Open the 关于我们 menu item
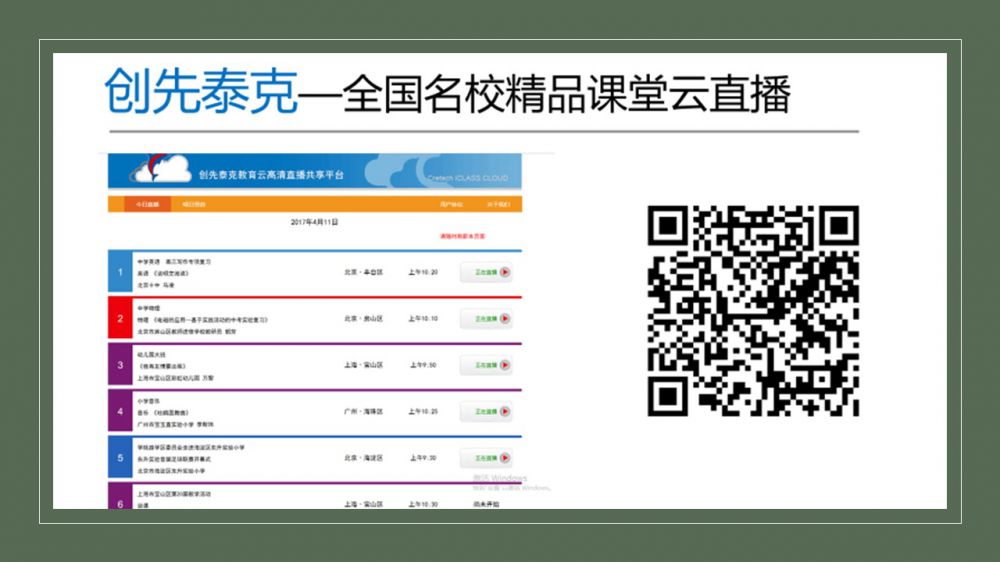 pyautogui.click(x=497, y=204)
